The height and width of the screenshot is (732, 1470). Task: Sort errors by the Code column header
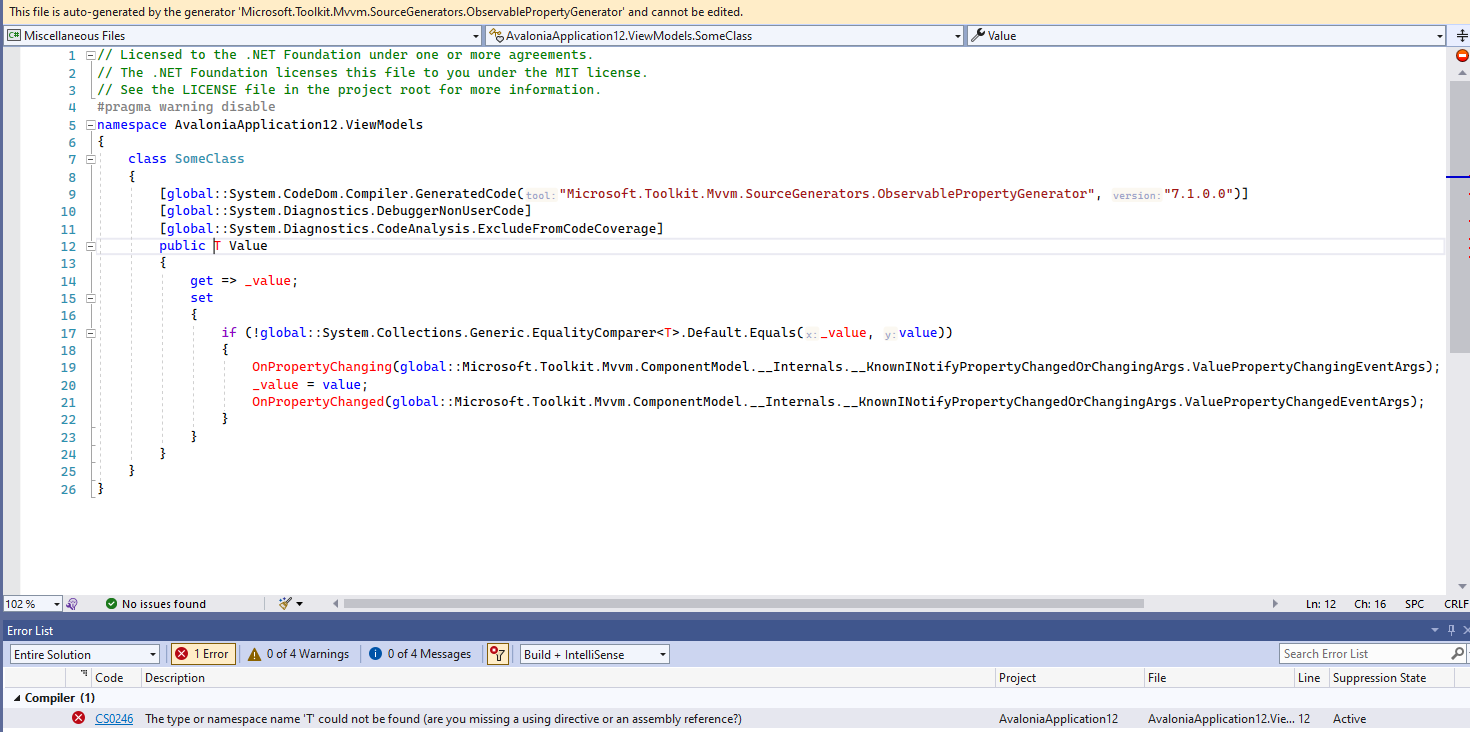coord(117,677)
